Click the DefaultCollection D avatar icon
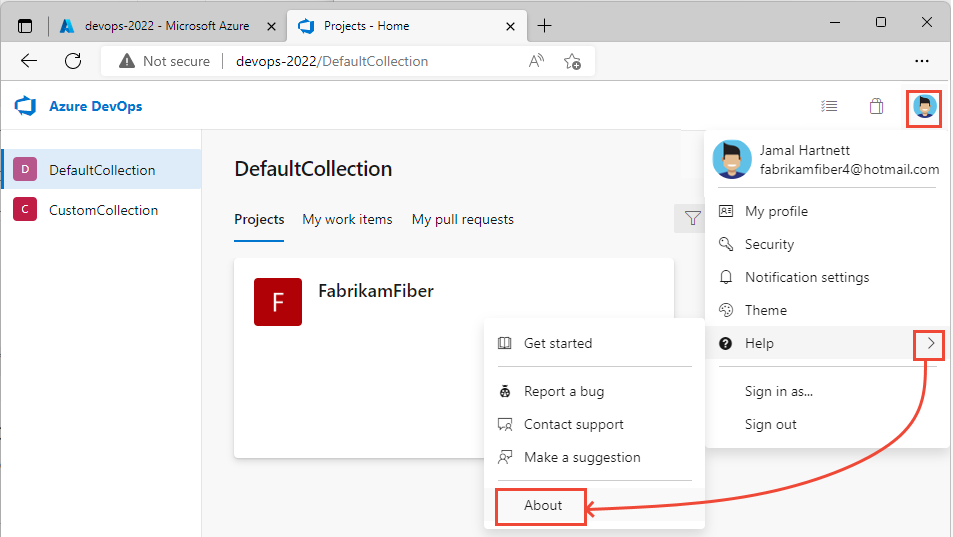Image resolution: width=953 pixels, height=537 pixels. 25,169
